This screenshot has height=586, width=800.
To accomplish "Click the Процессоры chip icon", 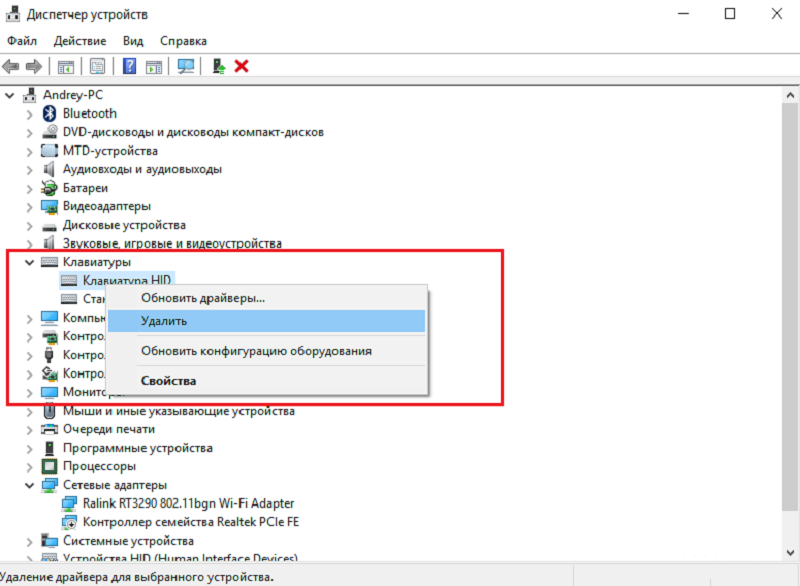I will coord(49,466).
